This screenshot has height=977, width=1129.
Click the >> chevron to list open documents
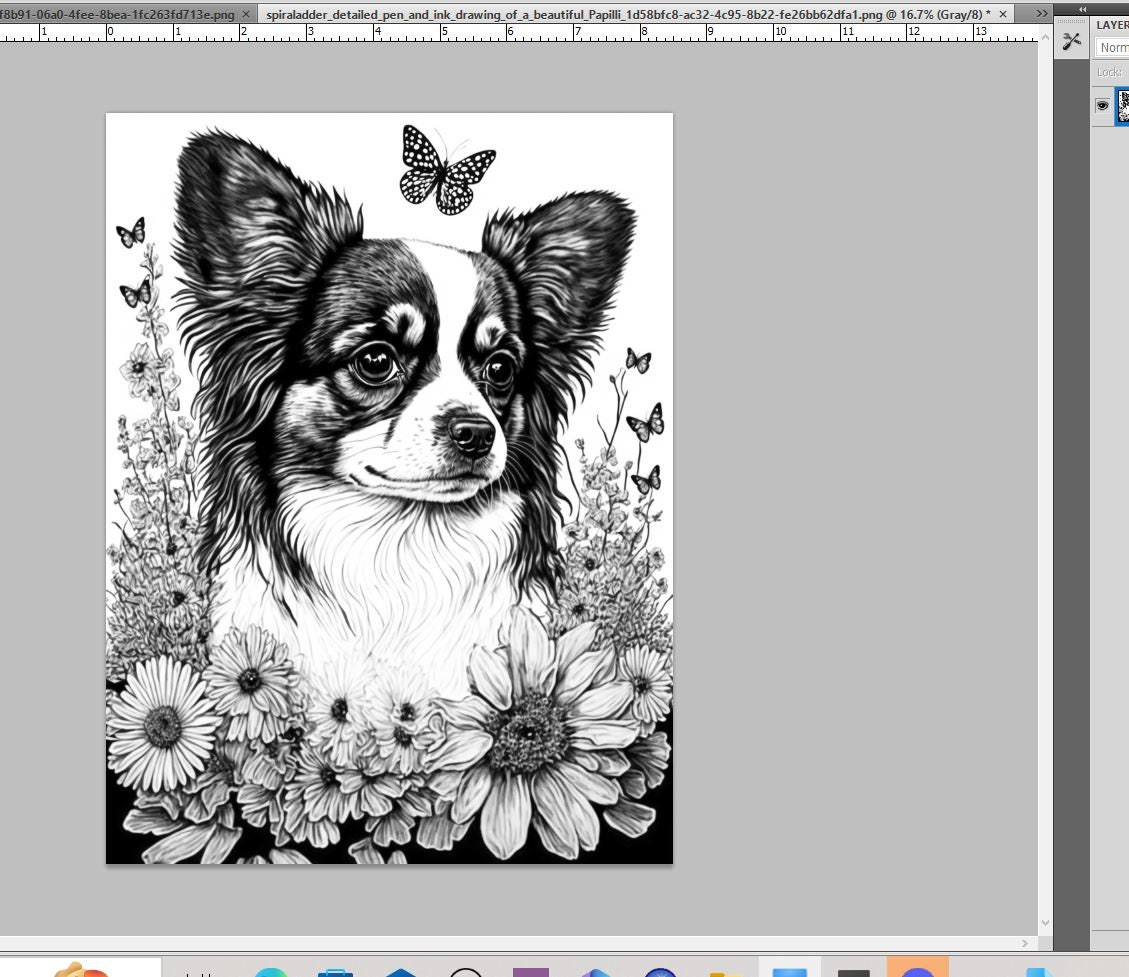point(1040,13)
